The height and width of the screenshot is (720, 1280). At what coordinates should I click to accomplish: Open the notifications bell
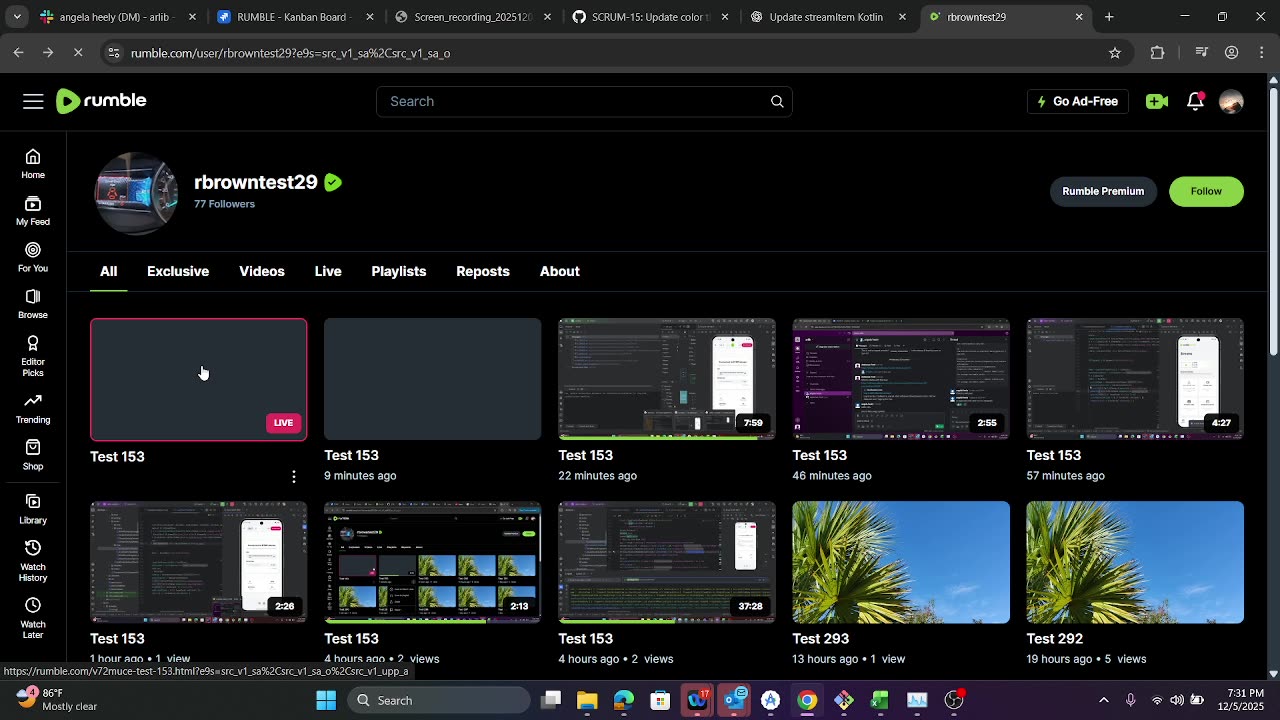[1195, 101]
